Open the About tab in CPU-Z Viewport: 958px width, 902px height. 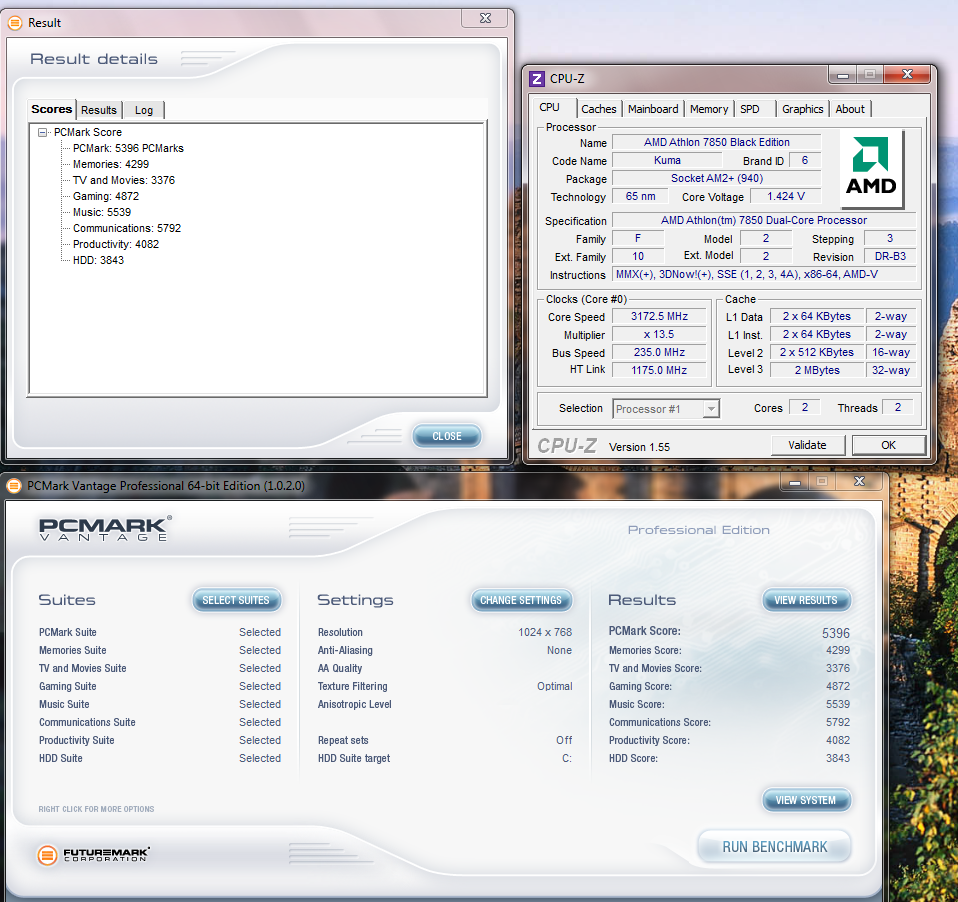click(850, 109)
